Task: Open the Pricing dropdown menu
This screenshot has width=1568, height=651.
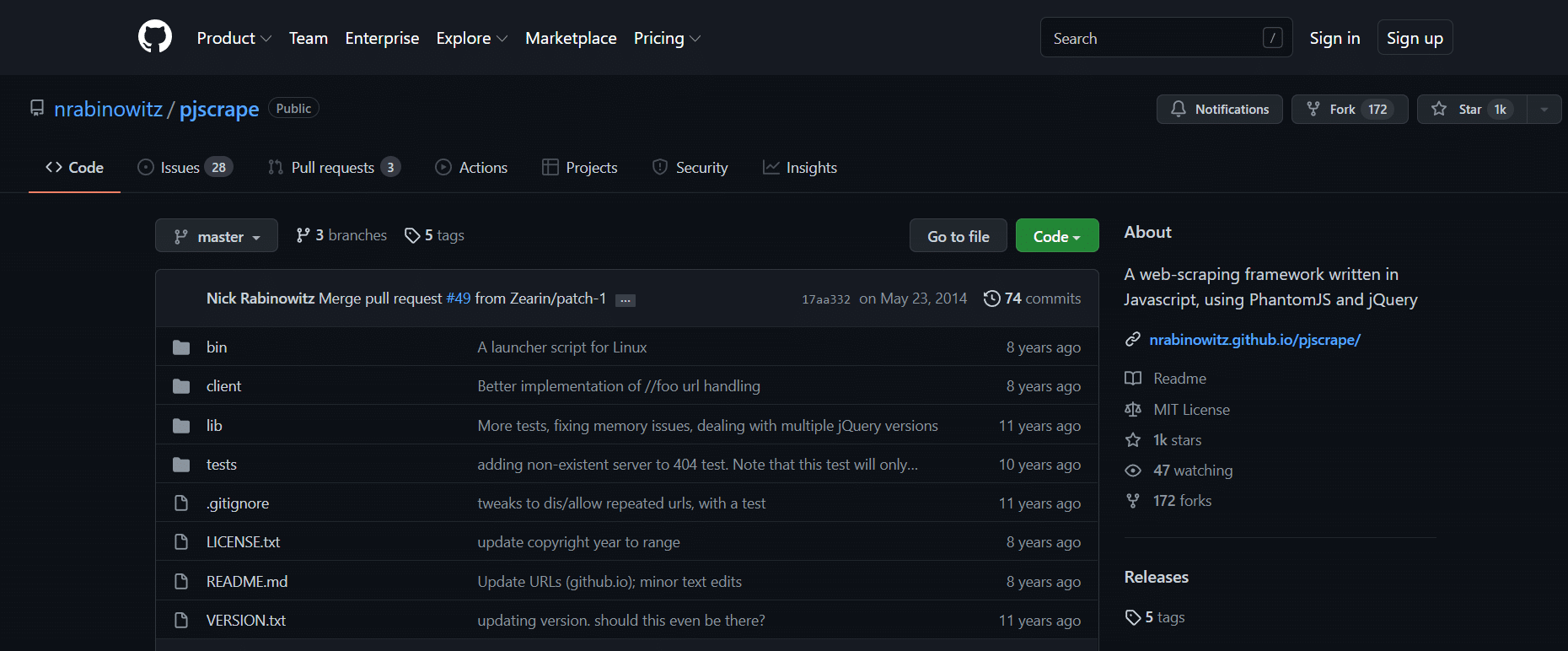Action: pyautogui.click(x=668, y=38)
